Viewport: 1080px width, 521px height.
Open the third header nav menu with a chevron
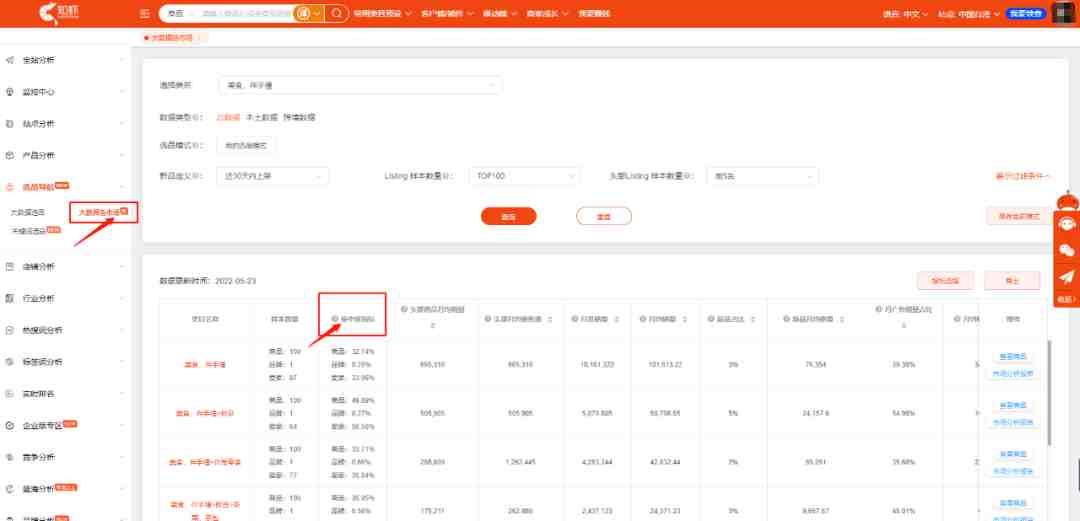point(499,14)
